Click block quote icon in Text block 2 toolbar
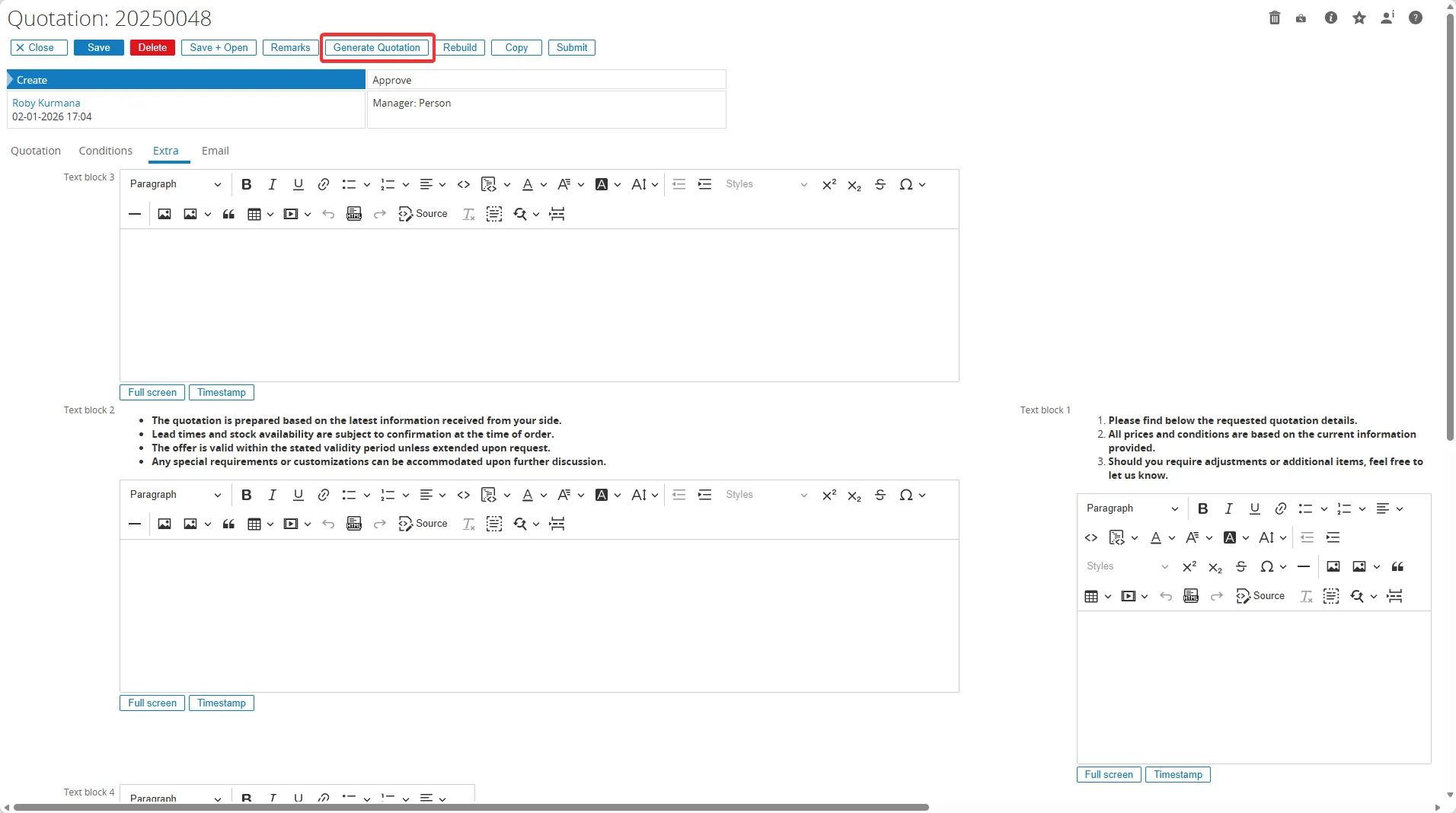 coord(228,524)
